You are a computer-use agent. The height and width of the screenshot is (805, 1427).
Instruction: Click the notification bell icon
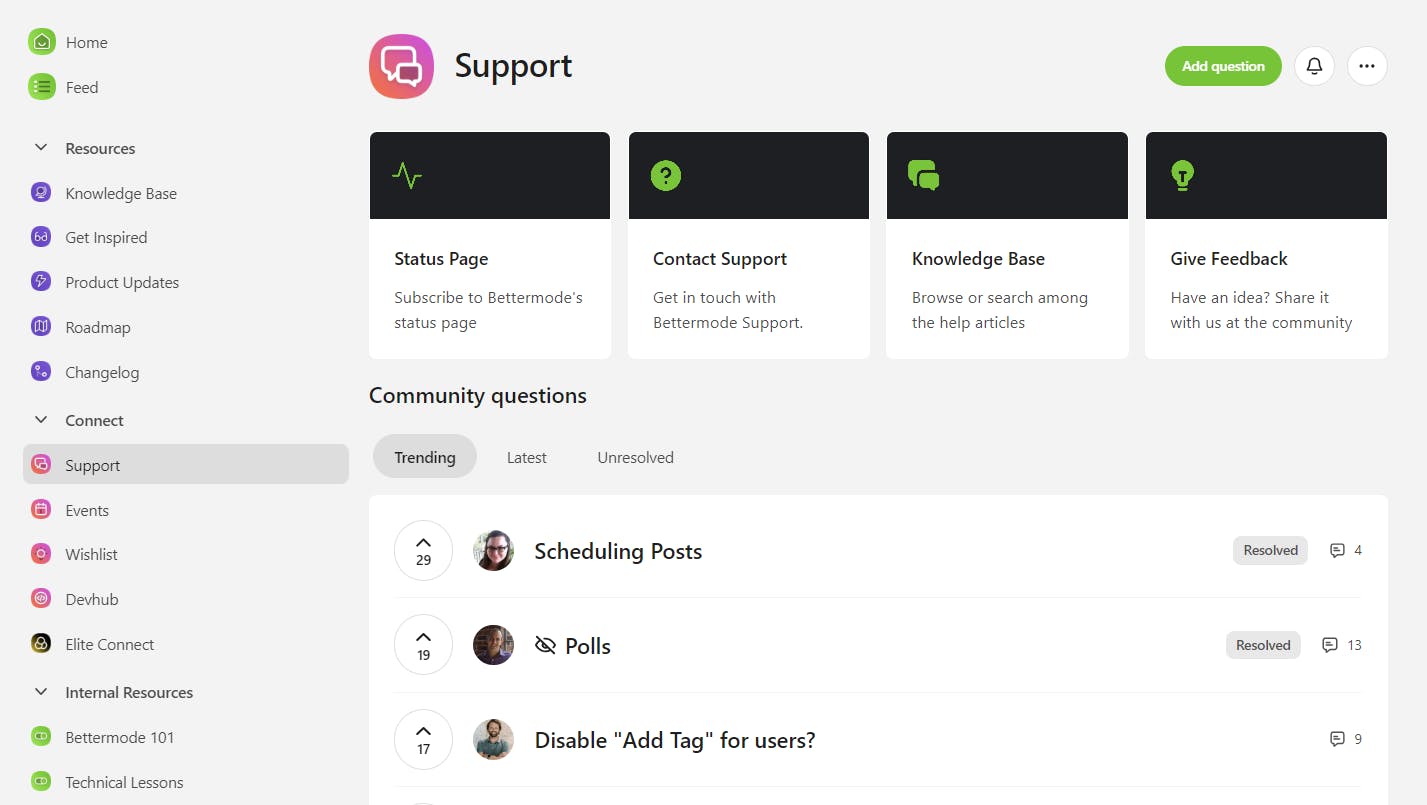point(1314,66)
